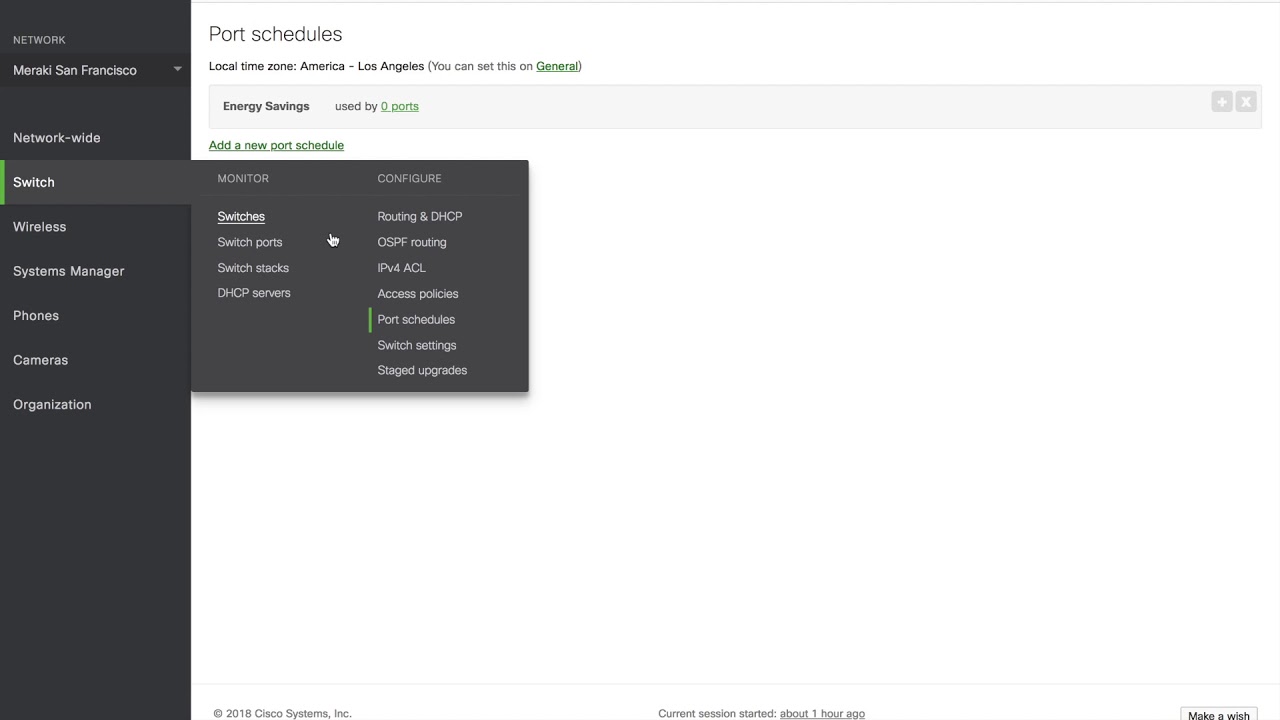Click the about 1 hour ago link

point(822,713)
